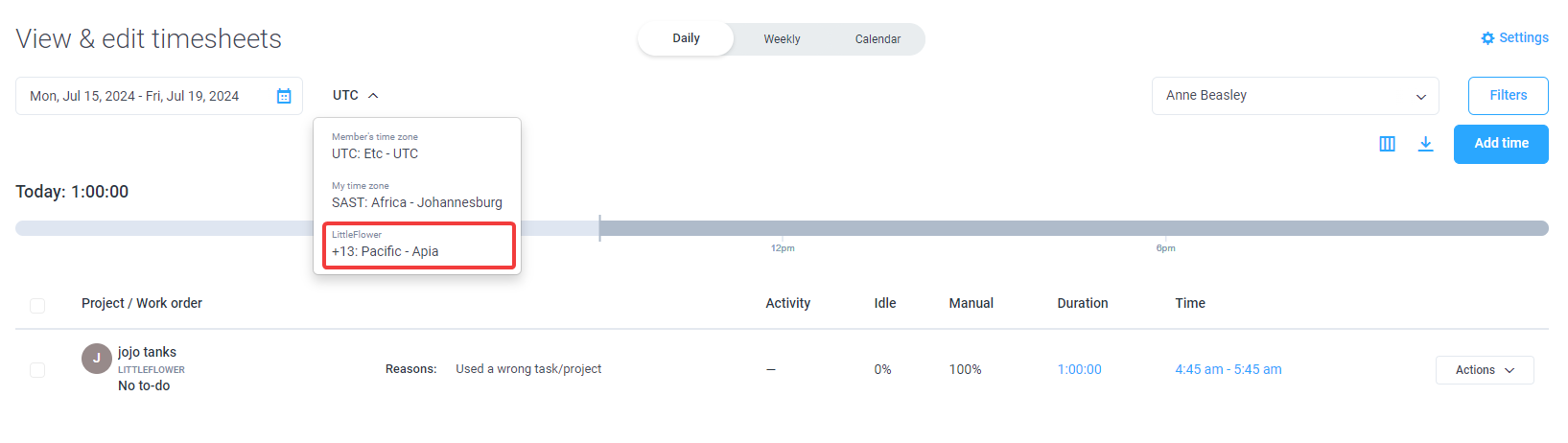
Task: Tick the select-all header checkbox
Action: click(37, 306)
